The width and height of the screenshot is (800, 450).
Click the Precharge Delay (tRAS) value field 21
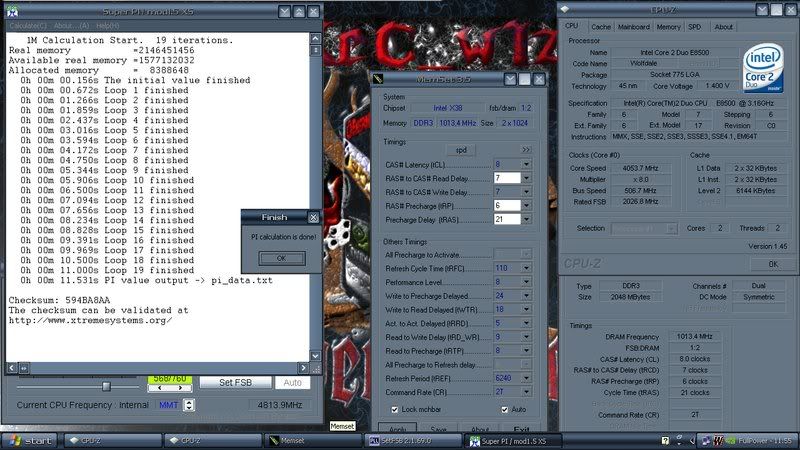tap(507, 219)
